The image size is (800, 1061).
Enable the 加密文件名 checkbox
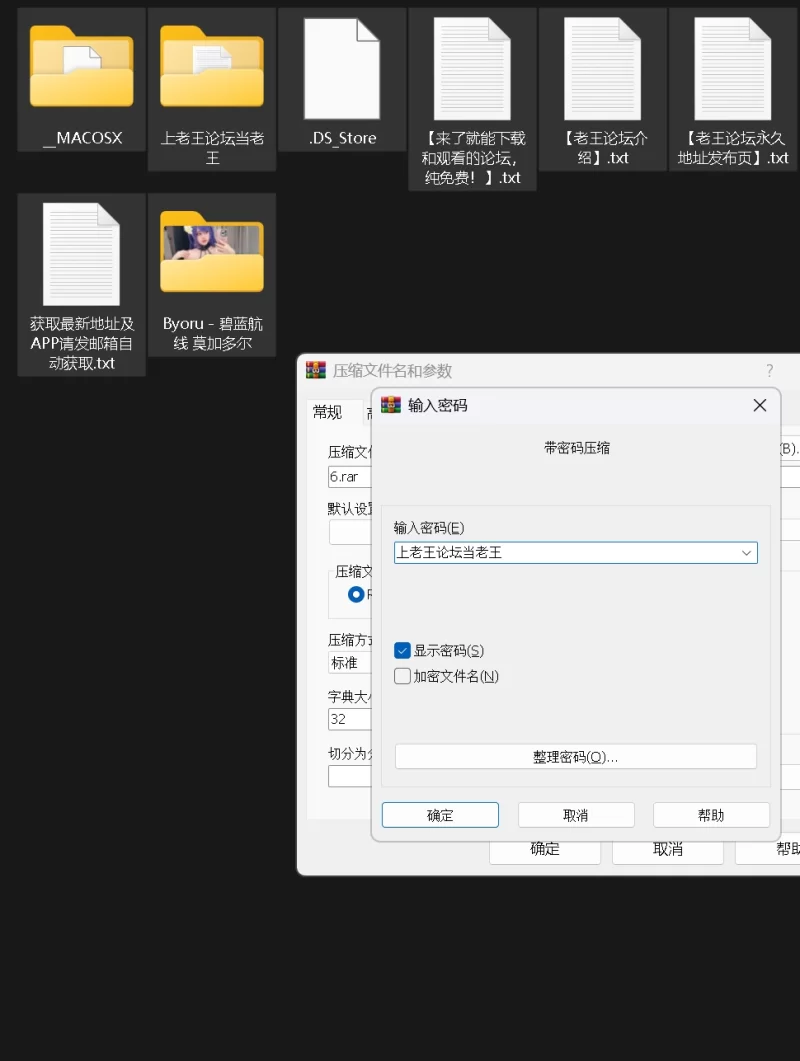click(403, 677)
